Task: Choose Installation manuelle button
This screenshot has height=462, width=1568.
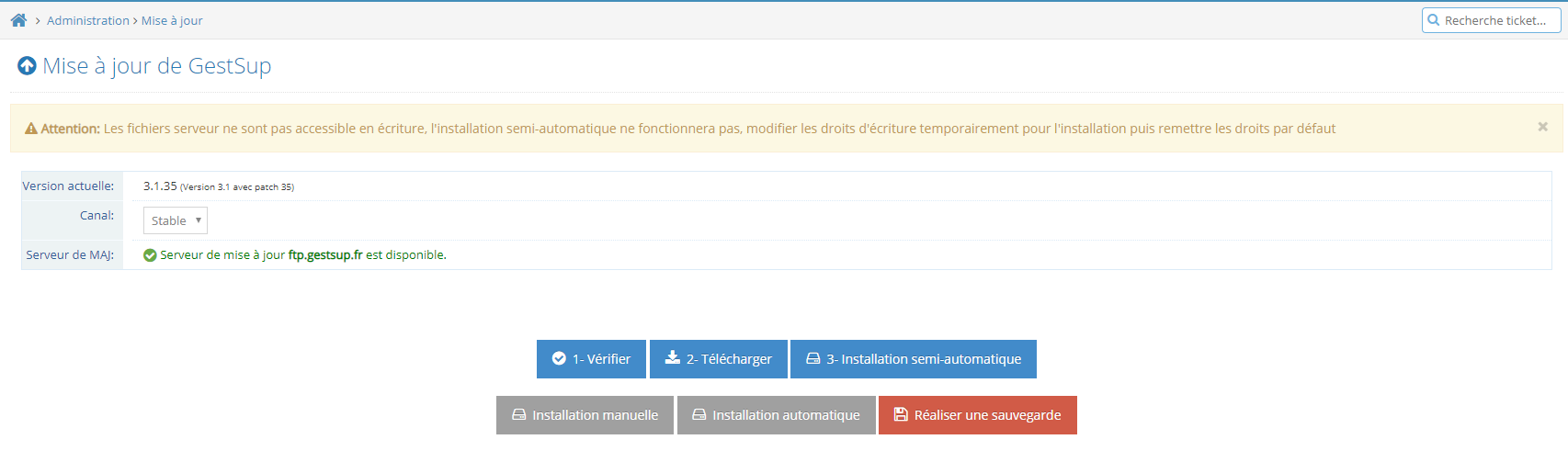Action: pos(585,415)
